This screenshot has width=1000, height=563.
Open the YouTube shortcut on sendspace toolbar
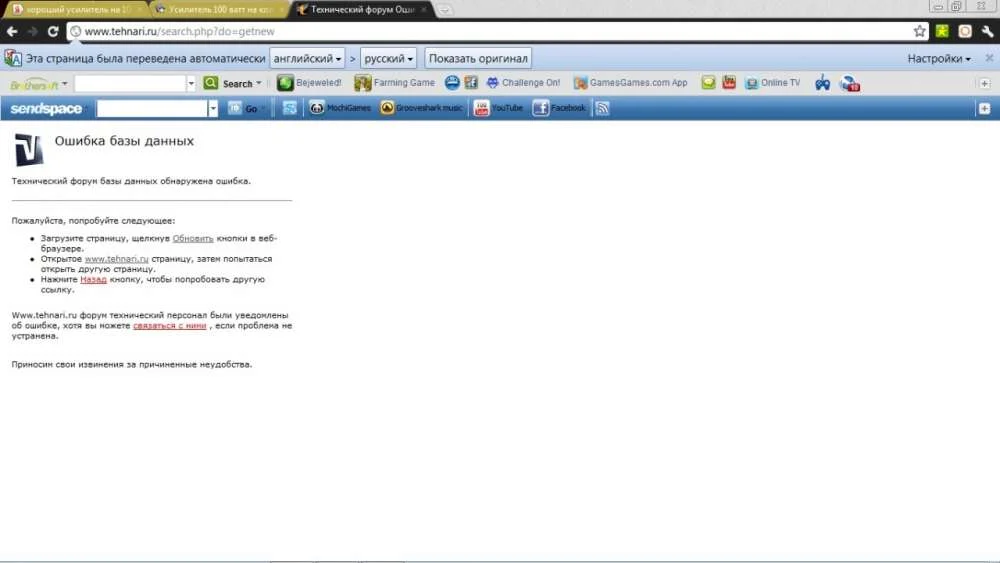499,108
